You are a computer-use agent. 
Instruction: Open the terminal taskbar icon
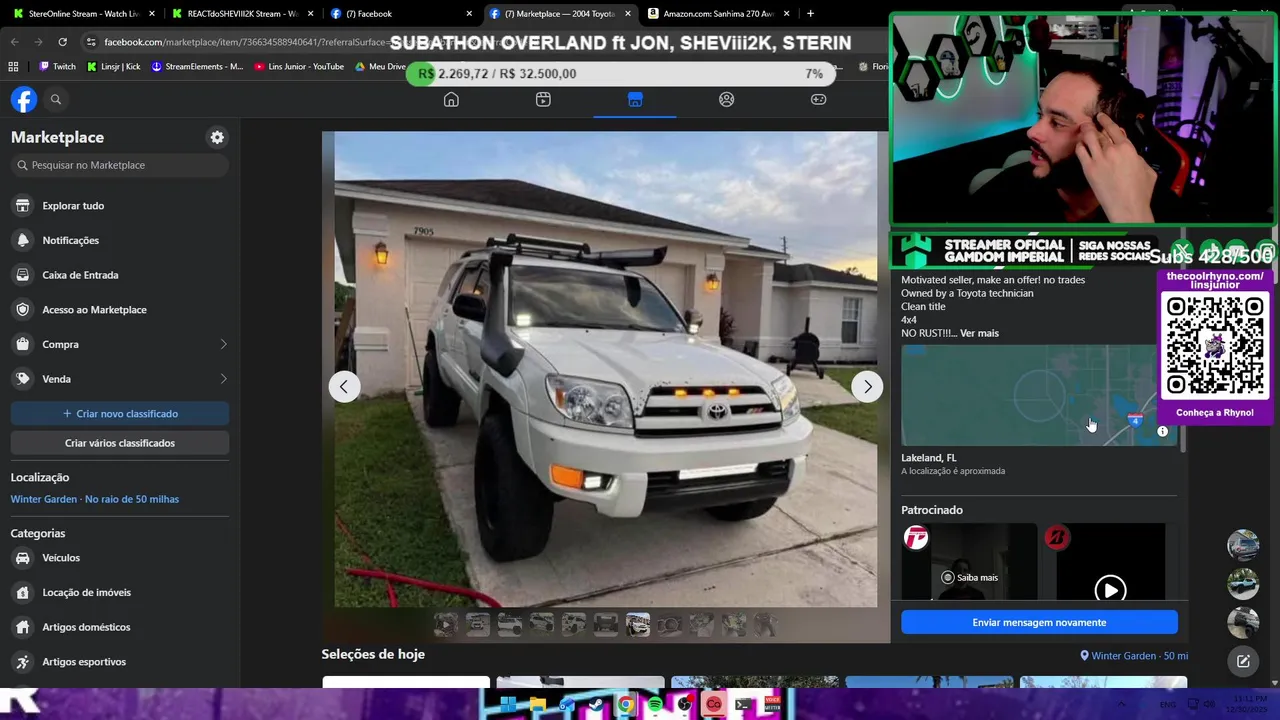tap(743, 705)
